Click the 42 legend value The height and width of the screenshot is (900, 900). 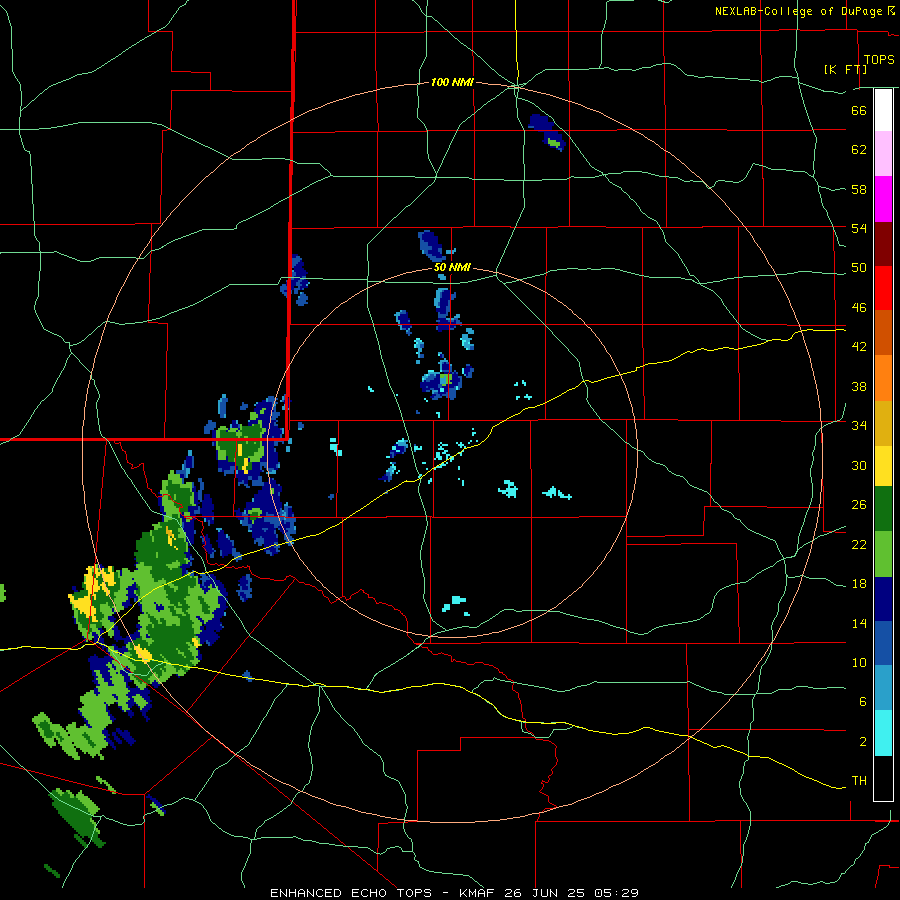pyautogui.click(x=859, y=347)
